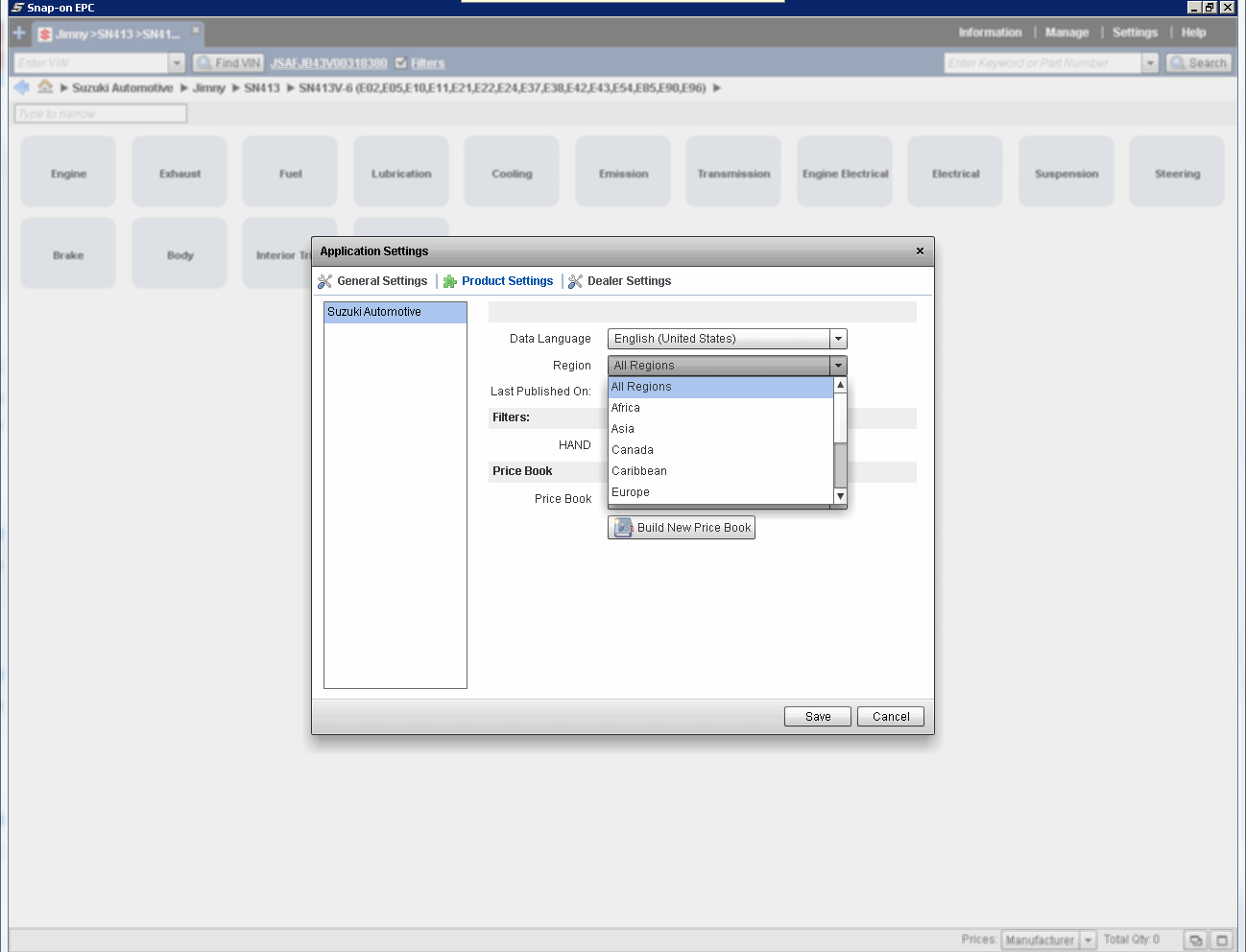Click the back arrow icon
1246x952 pixels.
point(22,87)
